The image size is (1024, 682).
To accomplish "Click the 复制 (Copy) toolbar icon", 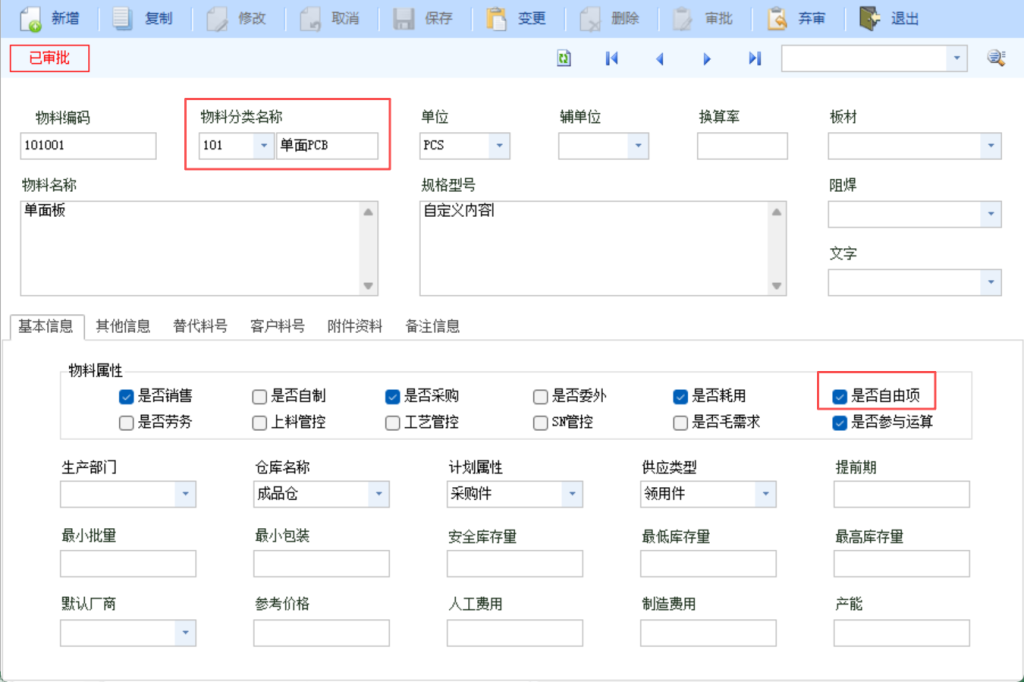I will [x=123, y=18].
